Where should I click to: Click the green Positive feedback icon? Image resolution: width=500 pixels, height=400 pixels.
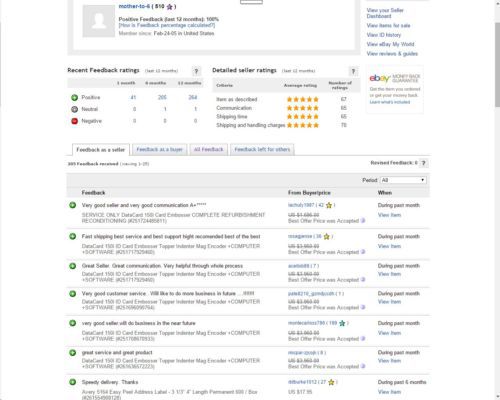point(74,97)
